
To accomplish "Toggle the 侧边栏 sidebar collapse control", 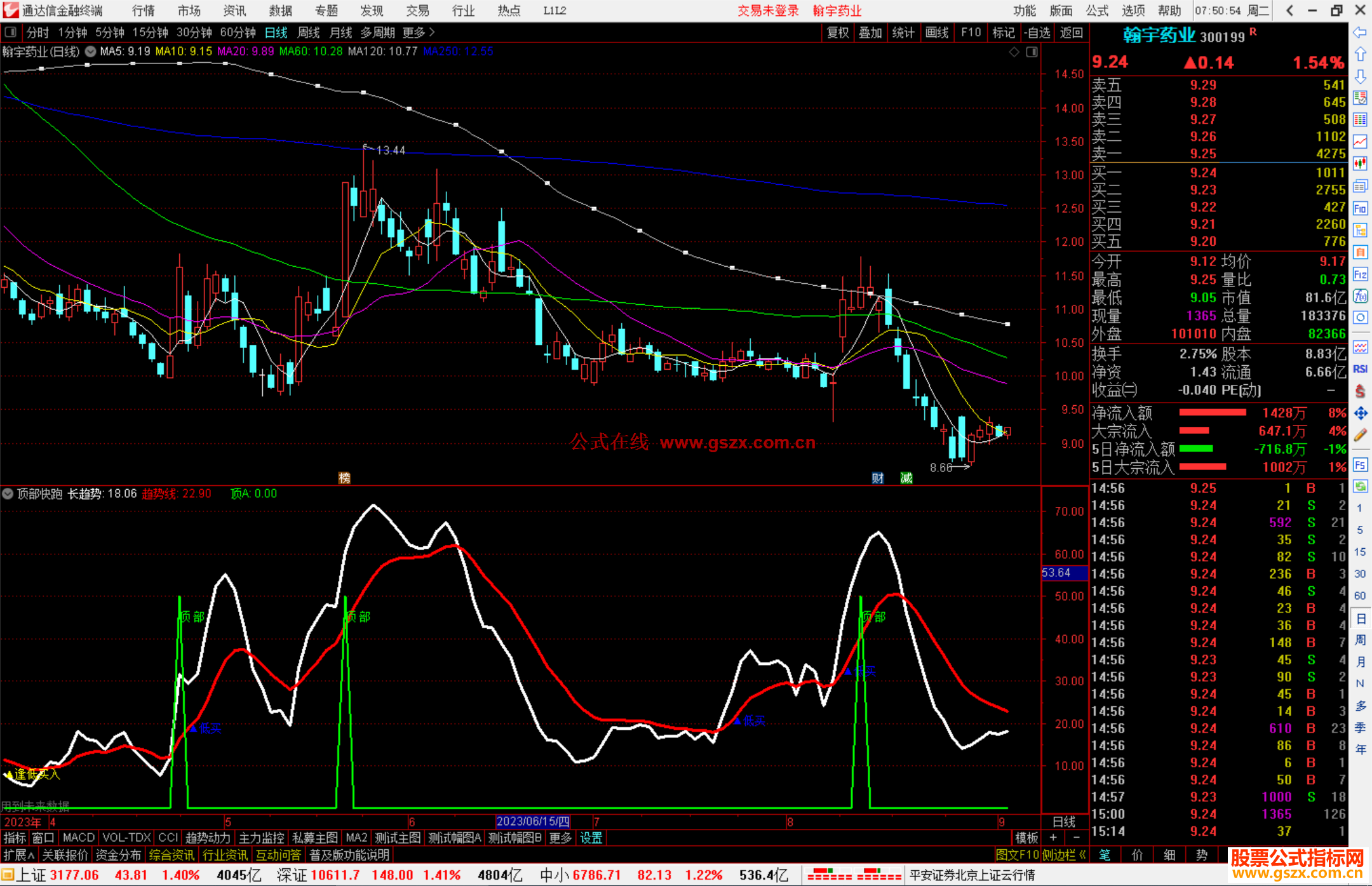I will (x=1064, y=855).
